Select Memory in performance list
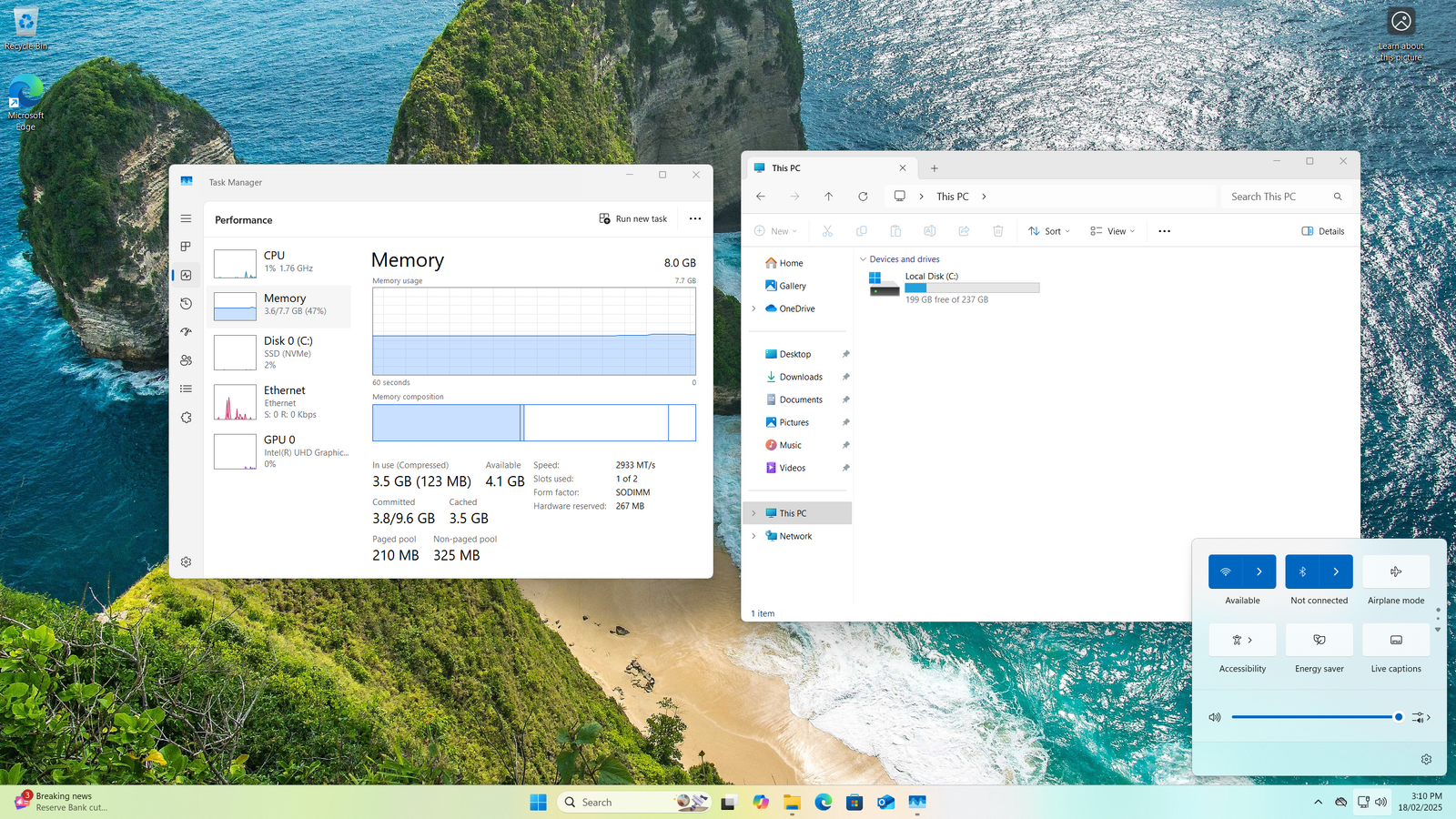 pos(278,306)
